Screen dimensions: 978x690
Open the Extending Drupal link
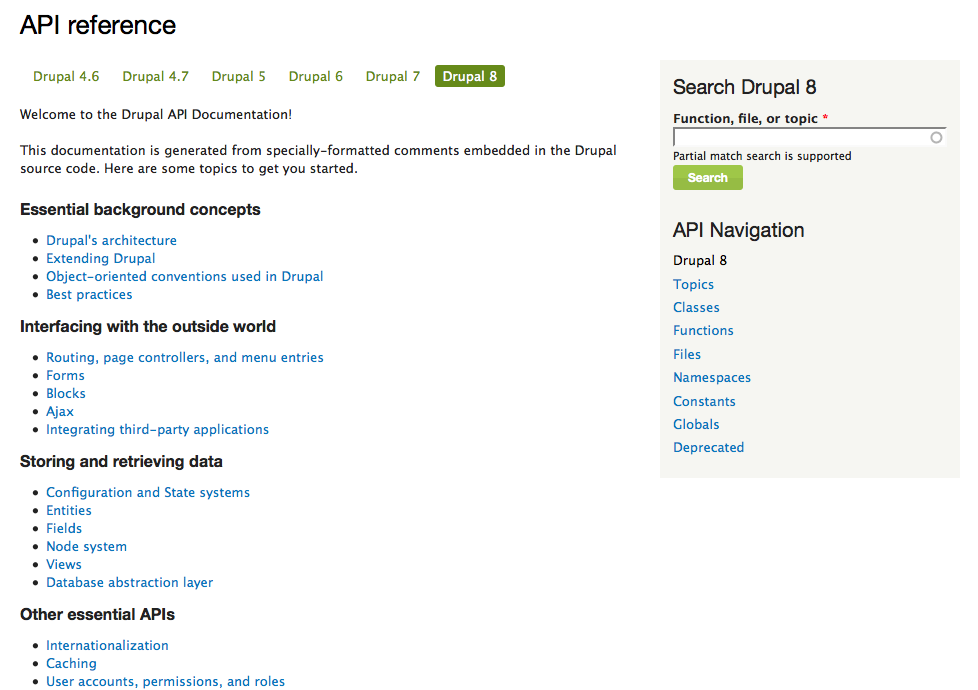click(100, 258)
